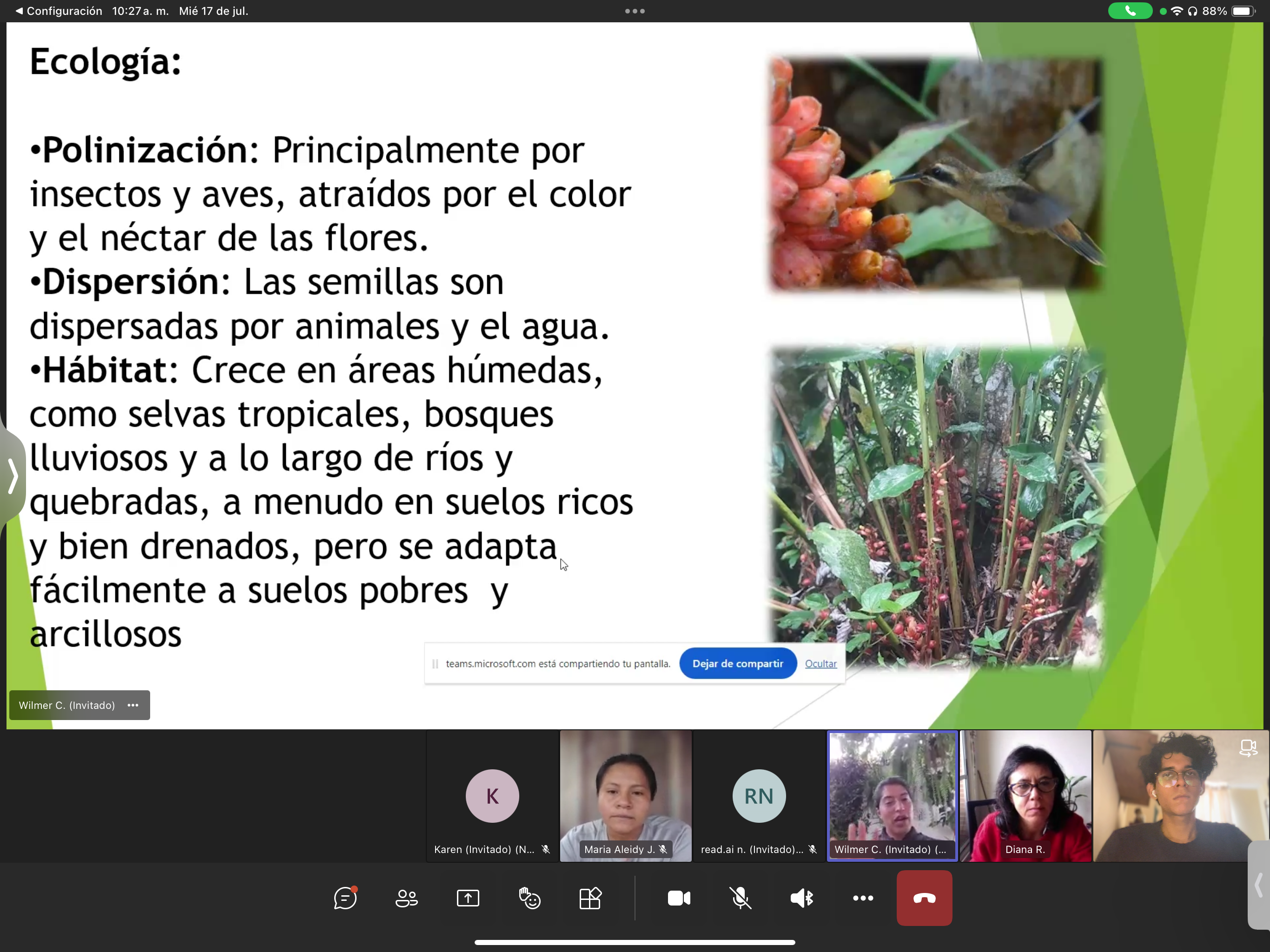Open the More actions ellipsis menu
This screenshot has width=1270, height=952.
(x=862, y=898)
